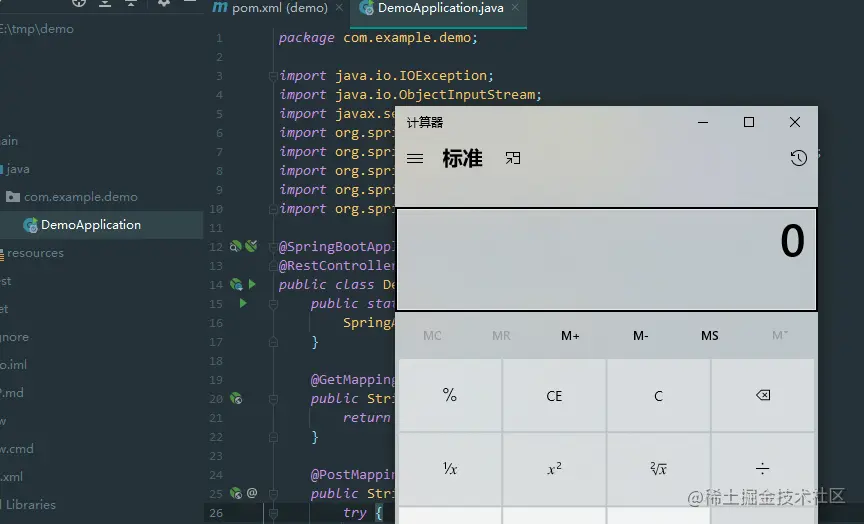Click the Expand All icon in project panel
864x524 pixels.
[x=105, y=3]
